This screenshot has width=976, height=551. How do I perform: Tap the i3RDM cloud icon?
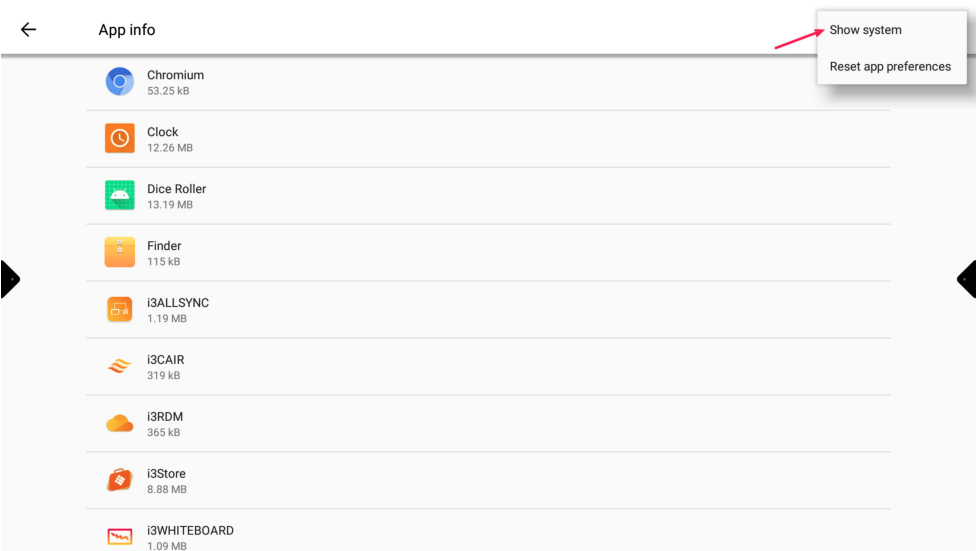point(120,424)
